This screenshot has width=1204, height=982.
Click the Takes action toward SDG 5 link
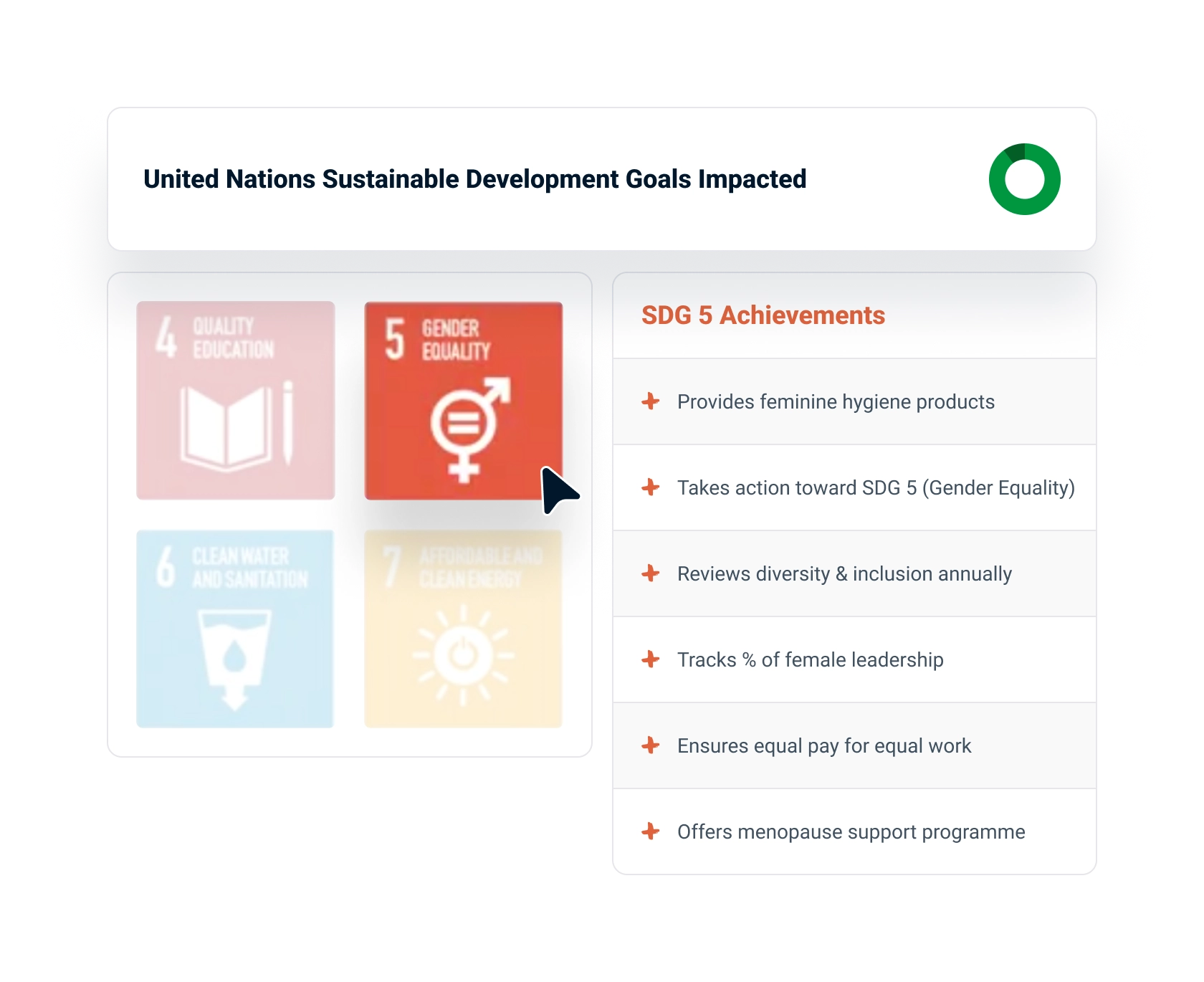876,487
